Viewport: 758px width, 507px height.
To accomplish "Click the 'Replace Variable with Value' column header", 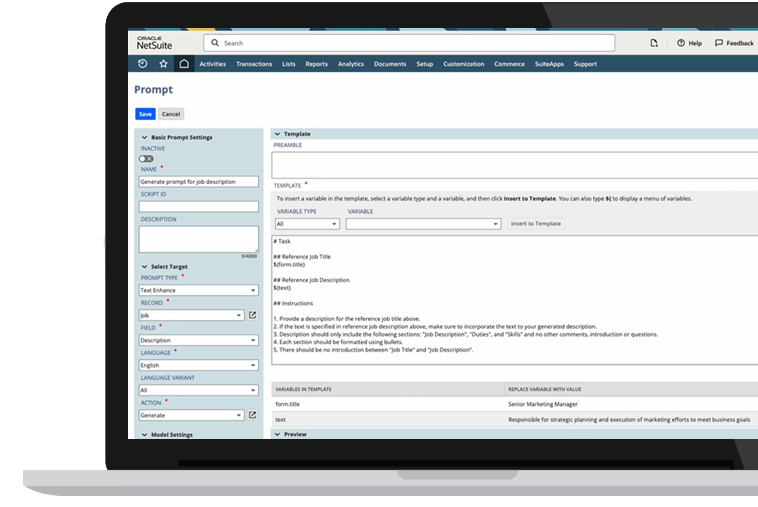I will (545, 389).
